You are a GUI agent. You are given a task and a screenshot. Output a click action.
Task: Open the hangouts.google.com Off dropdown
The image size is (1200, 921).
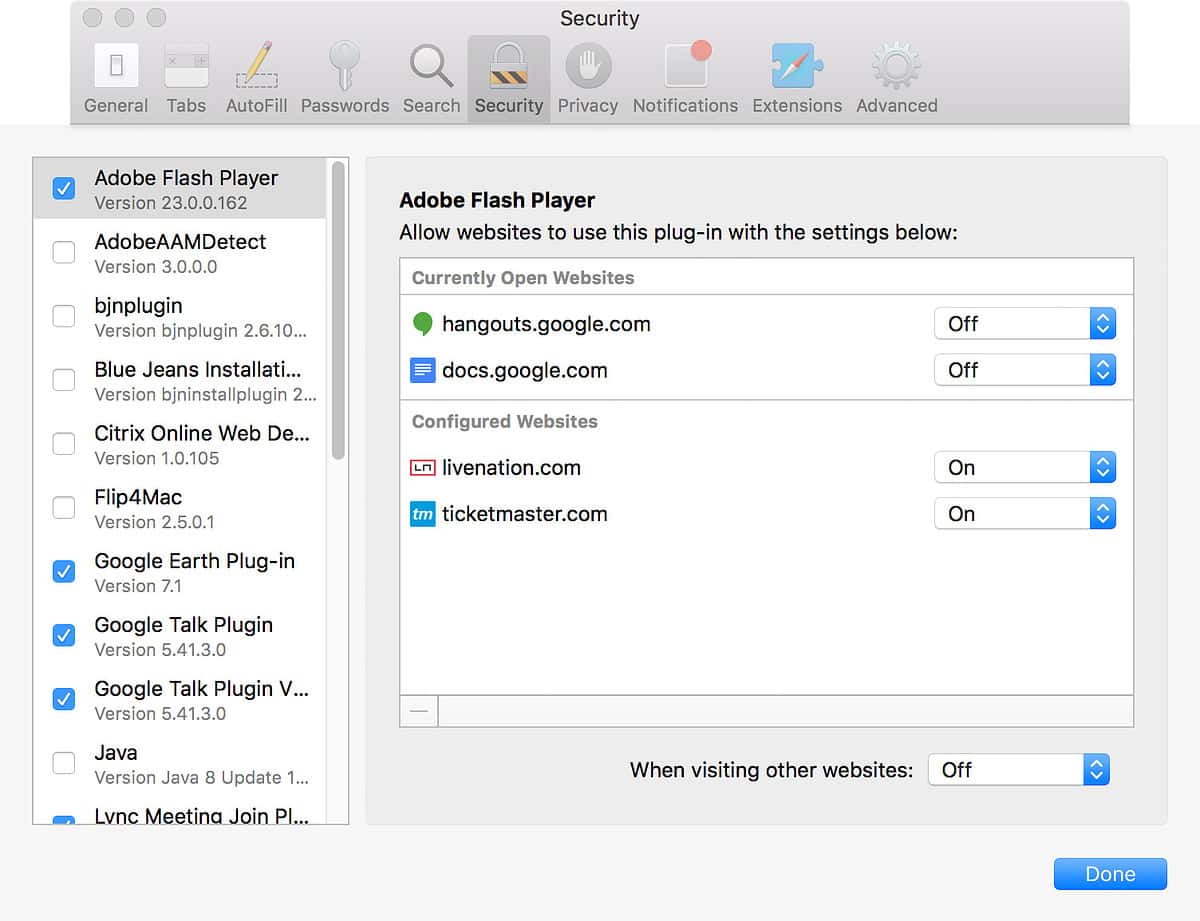click(1025, 324)
